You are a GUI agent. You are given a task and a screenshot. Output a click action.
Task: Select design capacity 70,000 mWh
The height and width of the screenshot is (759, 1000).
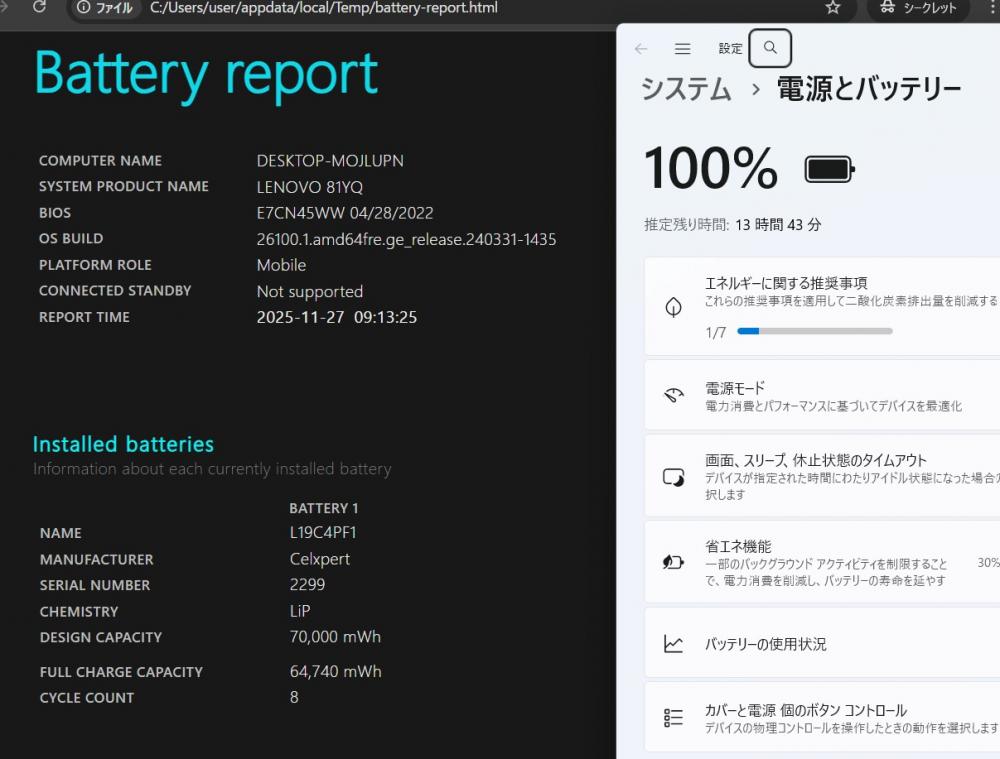335,637
